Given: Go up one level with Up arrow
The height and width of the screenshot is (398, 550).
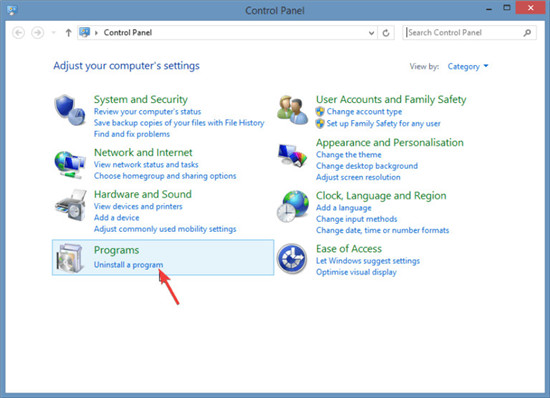Looking at the screenshot, I should tap(68, 33).
